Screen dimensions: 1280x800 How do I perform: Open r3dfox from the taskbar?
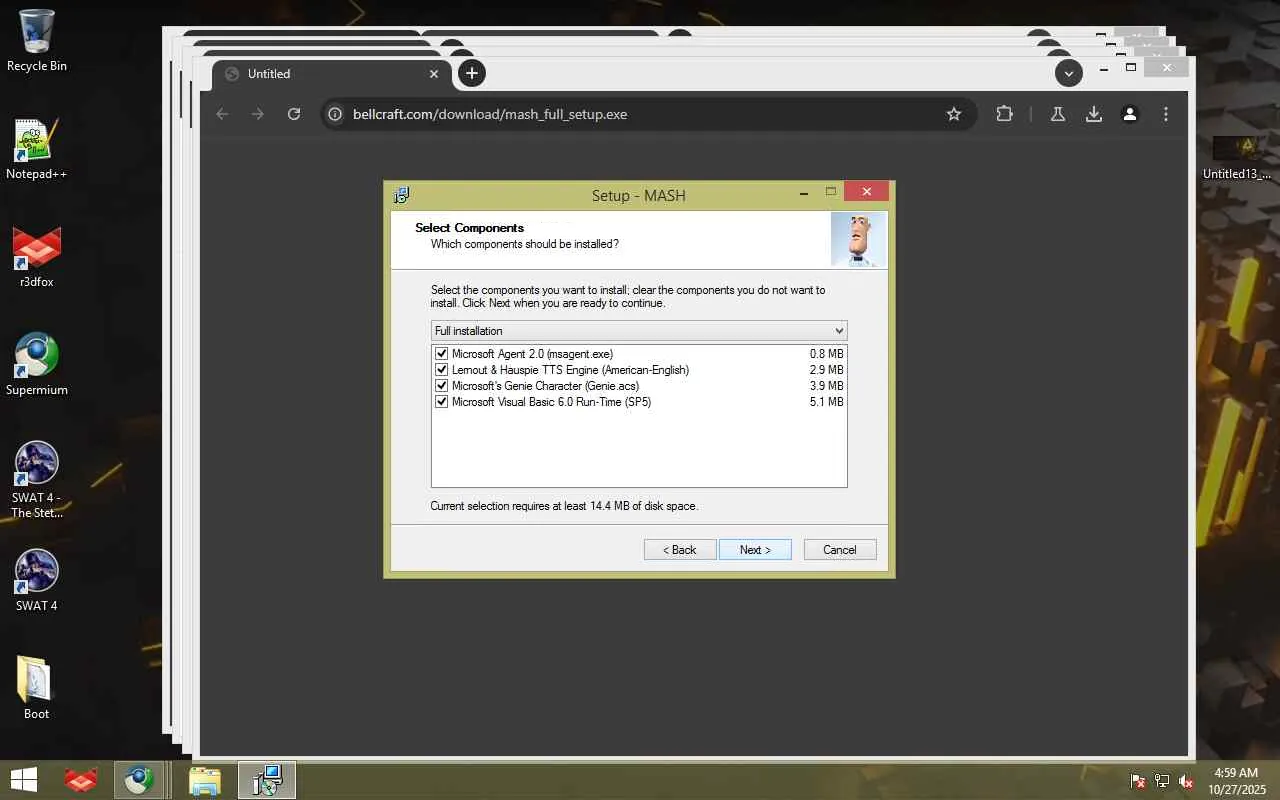point(81,780)
